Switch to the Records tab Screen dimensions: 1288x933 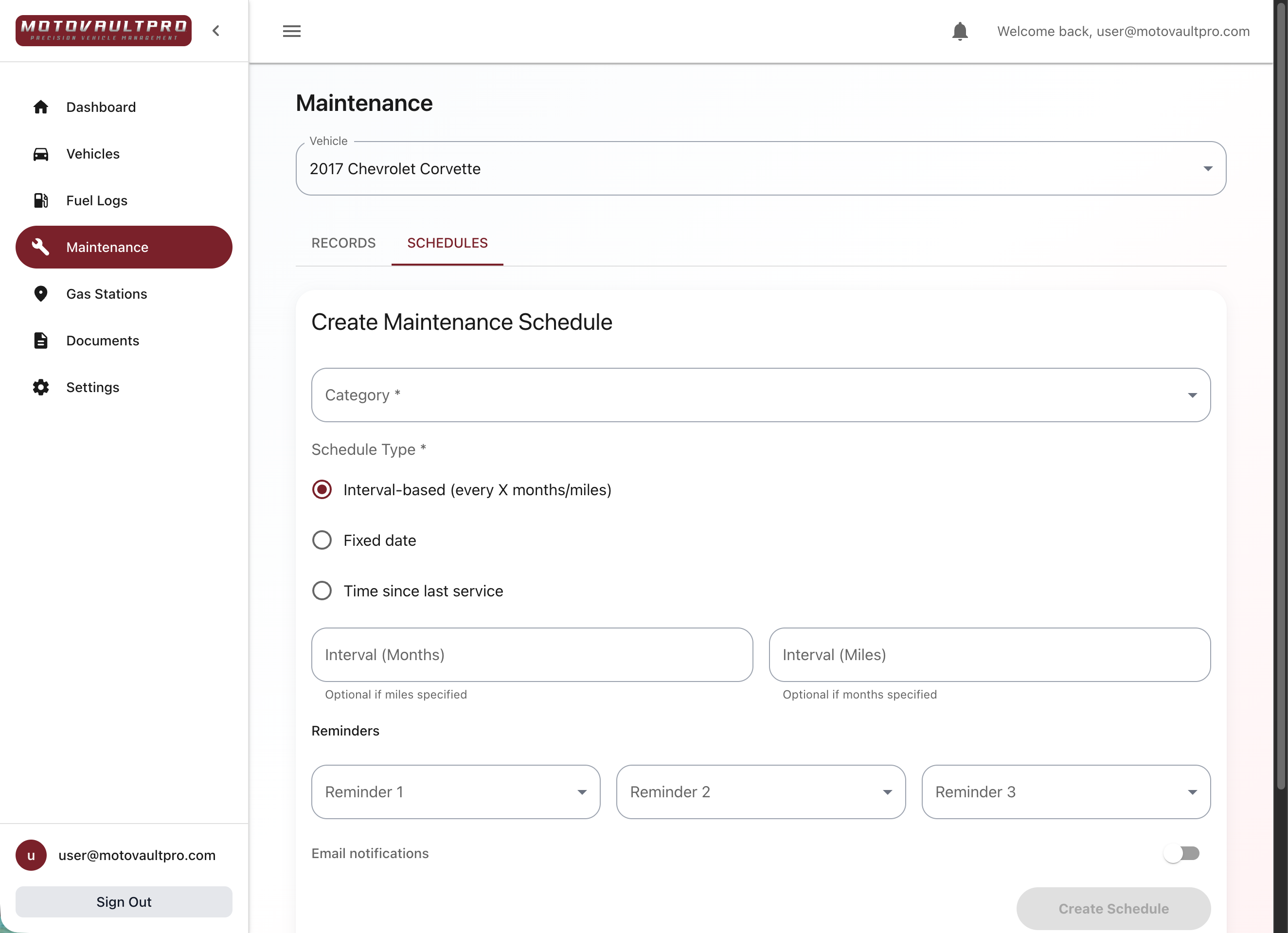pyautogui.click(x=343, y=243)
